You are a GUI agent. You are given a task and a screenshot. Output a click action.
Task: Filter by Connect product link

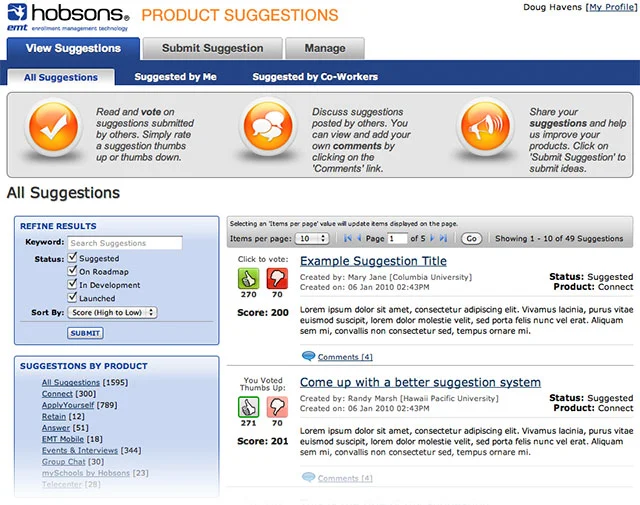coord(57,394)
